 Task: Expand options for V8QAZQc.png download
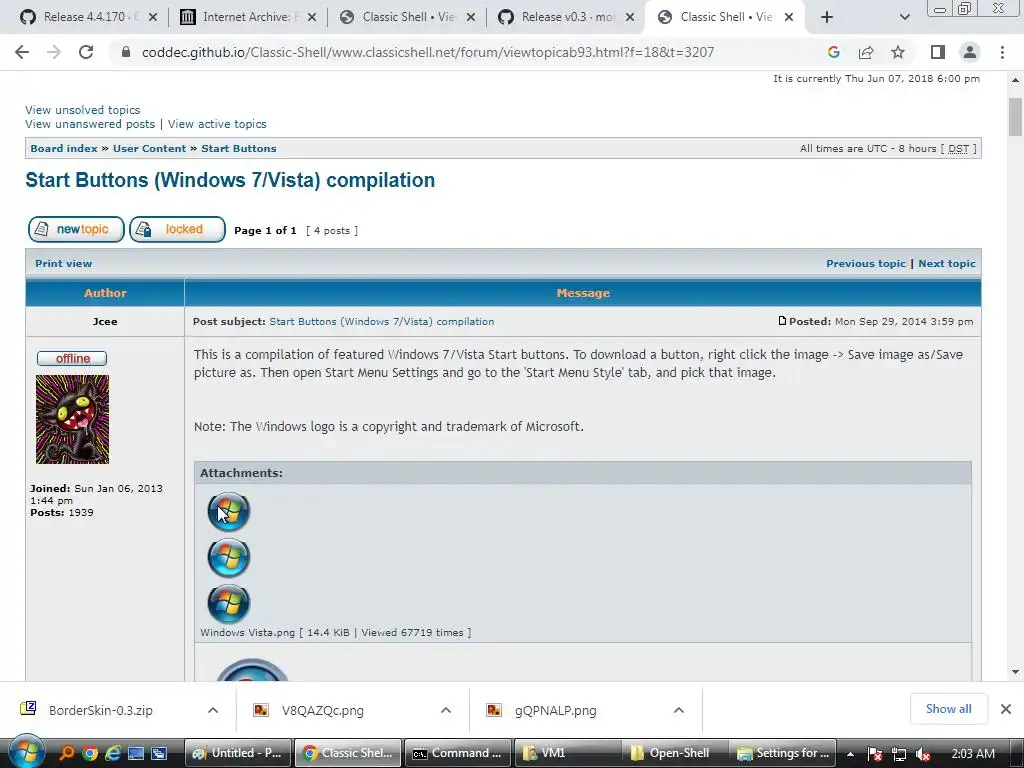[x=446, y=710]
